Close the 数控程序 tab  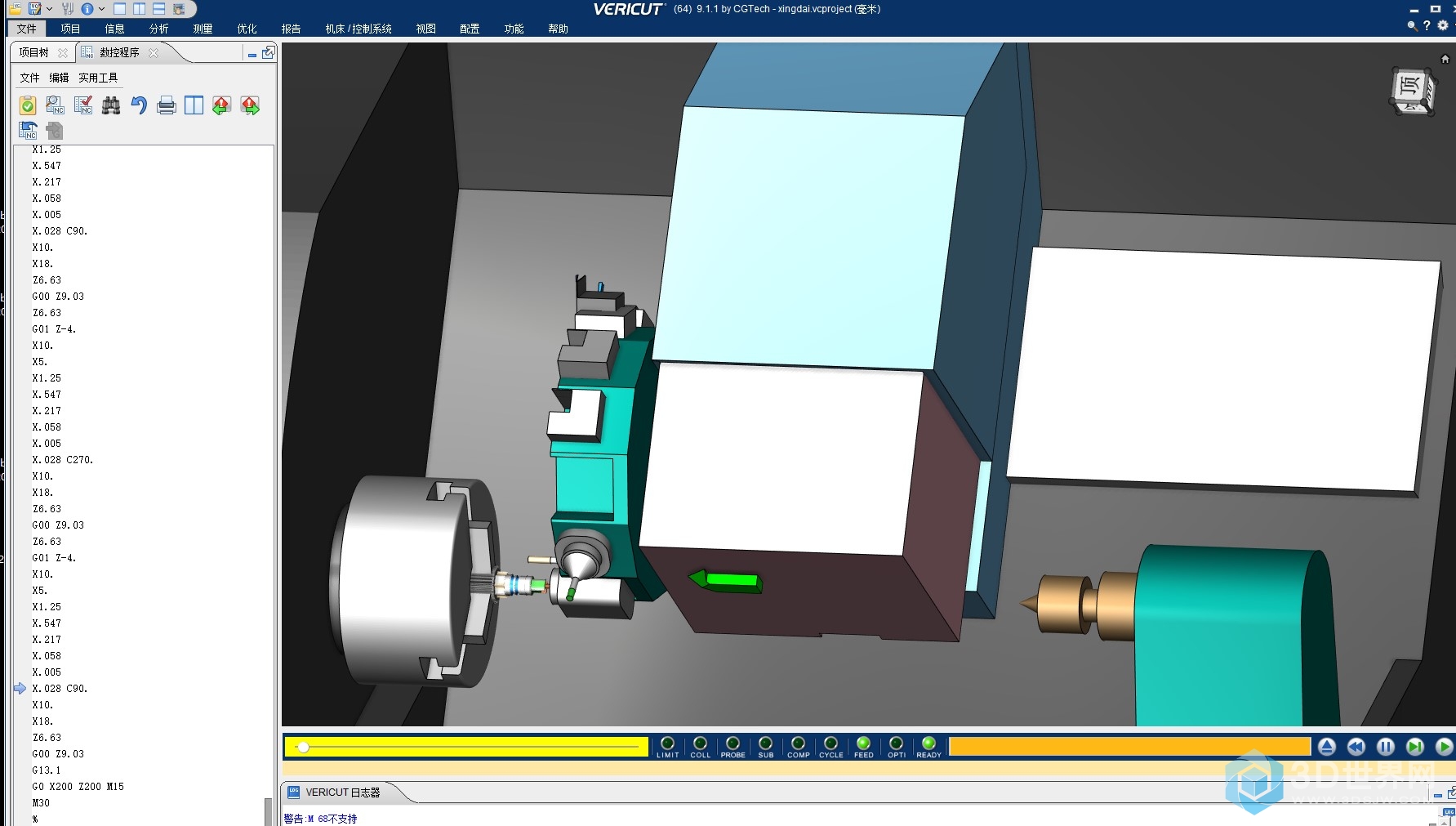click(154, 52)
